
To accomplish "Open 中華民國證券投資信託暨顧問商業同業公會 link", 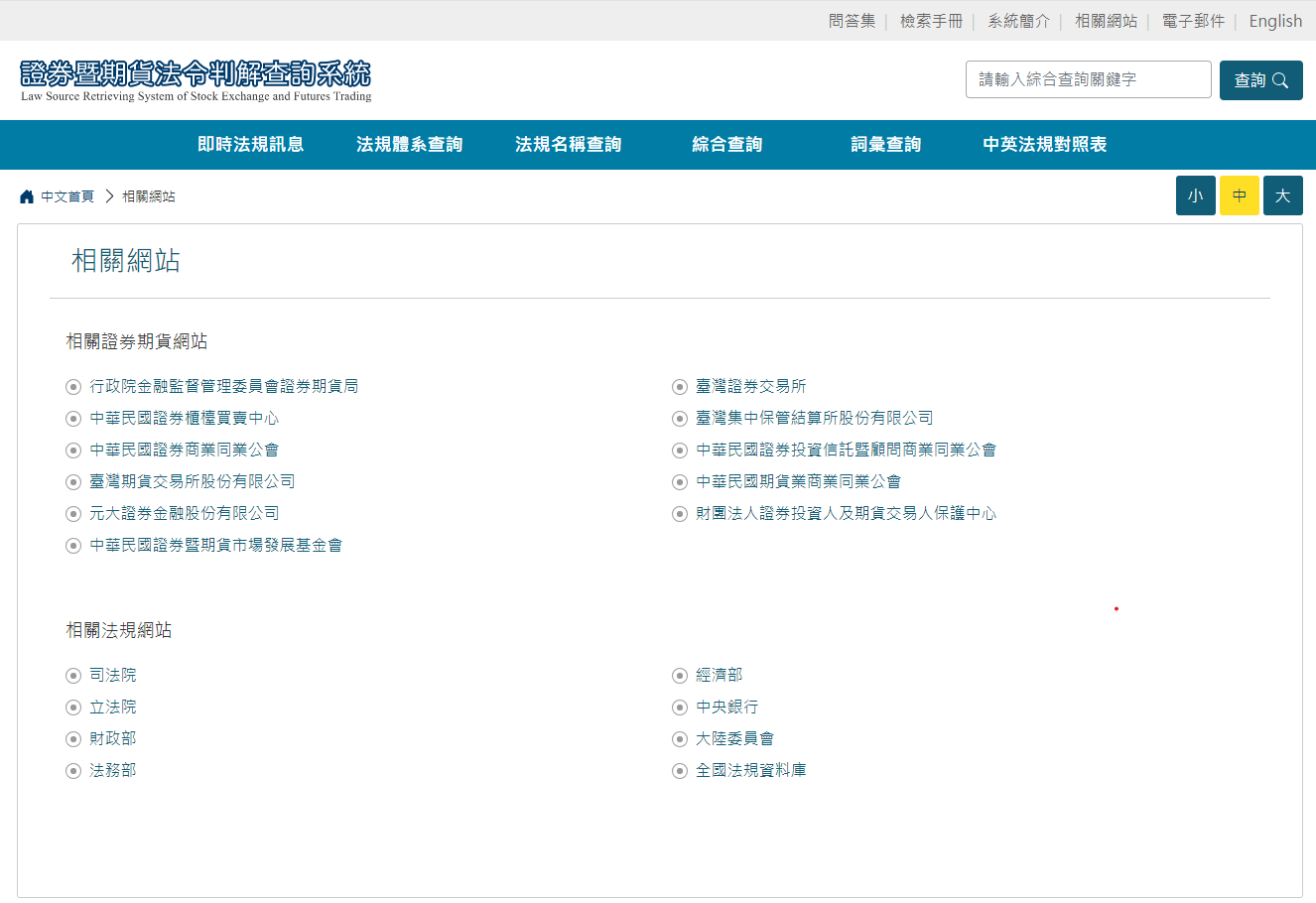I will [x=847, y=450].
